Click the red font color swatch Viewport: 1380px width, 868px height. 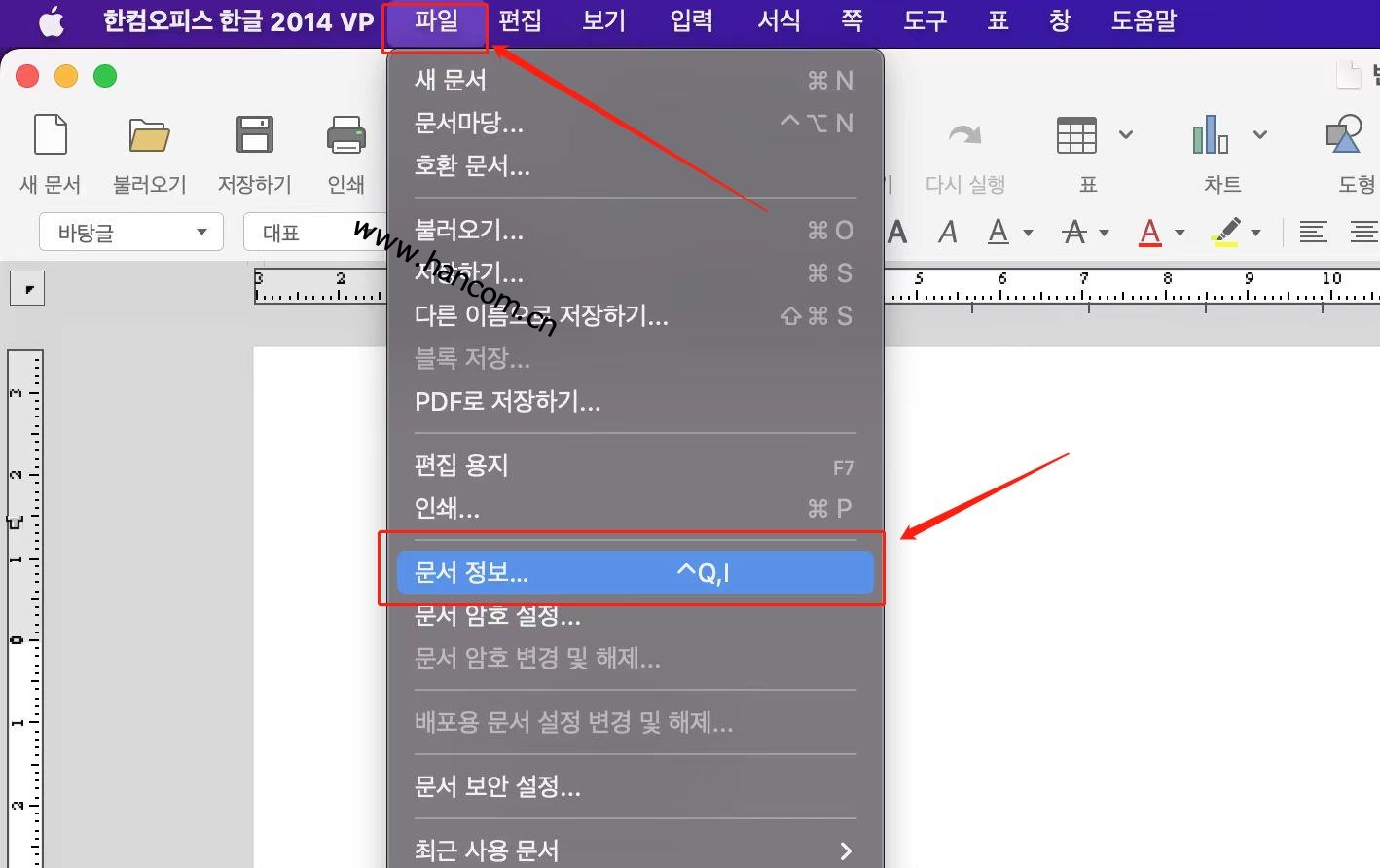pos(1150,233)
